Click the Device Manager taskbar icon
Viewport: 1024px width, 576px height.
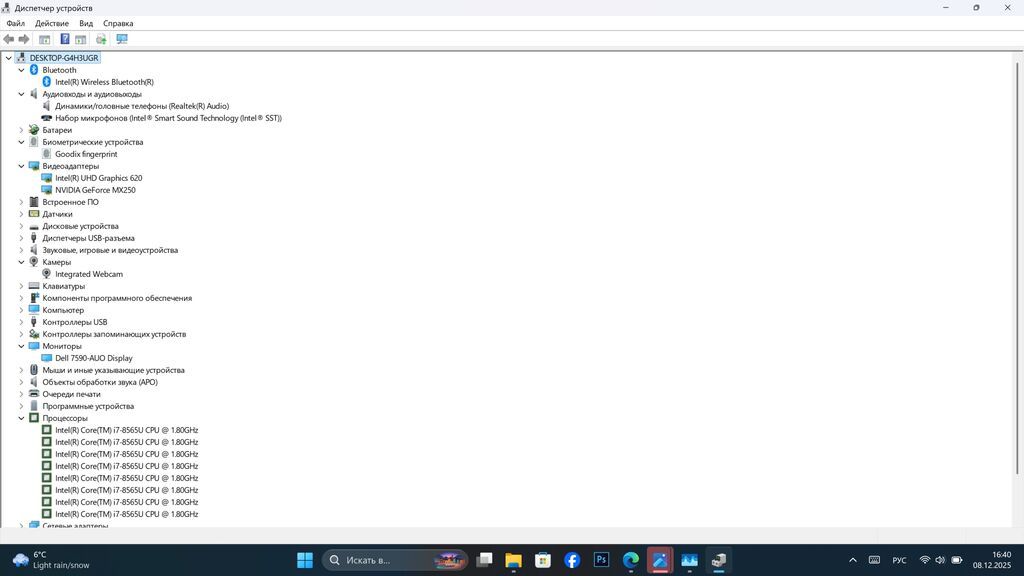[x=719, y=560]
